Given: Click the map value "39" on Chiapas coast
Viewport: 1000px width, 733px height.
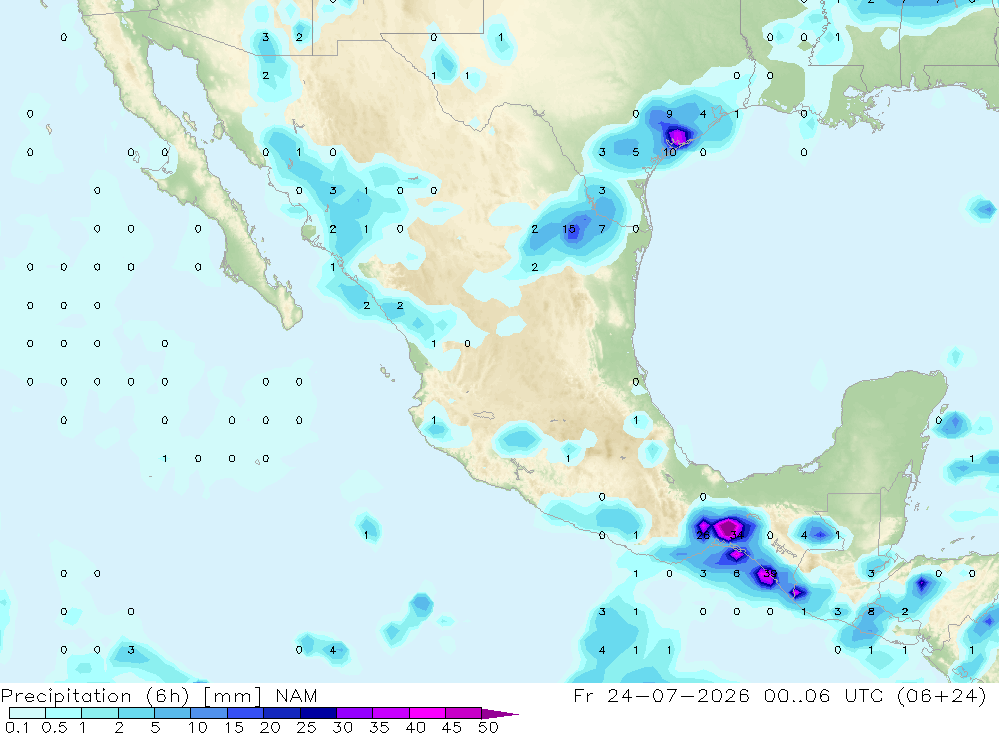Looking at the screenshot, I should coord(770,574).
